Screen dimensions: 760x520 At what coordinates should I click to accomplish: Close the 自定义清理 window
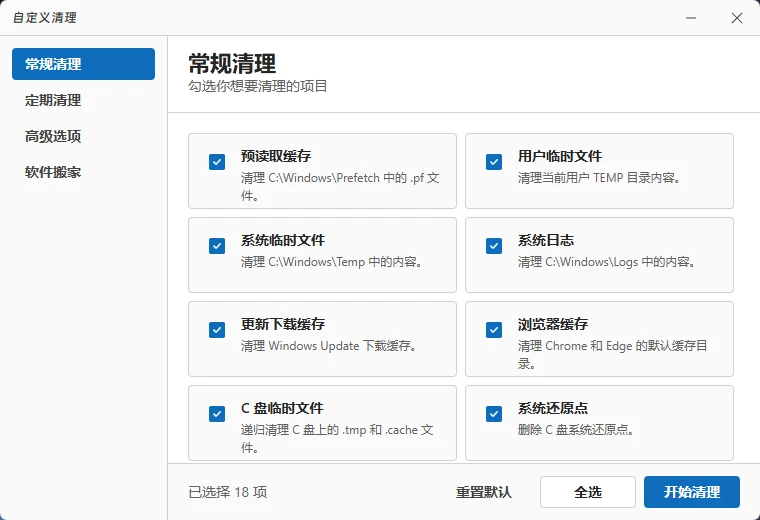(x=737, y=18)
